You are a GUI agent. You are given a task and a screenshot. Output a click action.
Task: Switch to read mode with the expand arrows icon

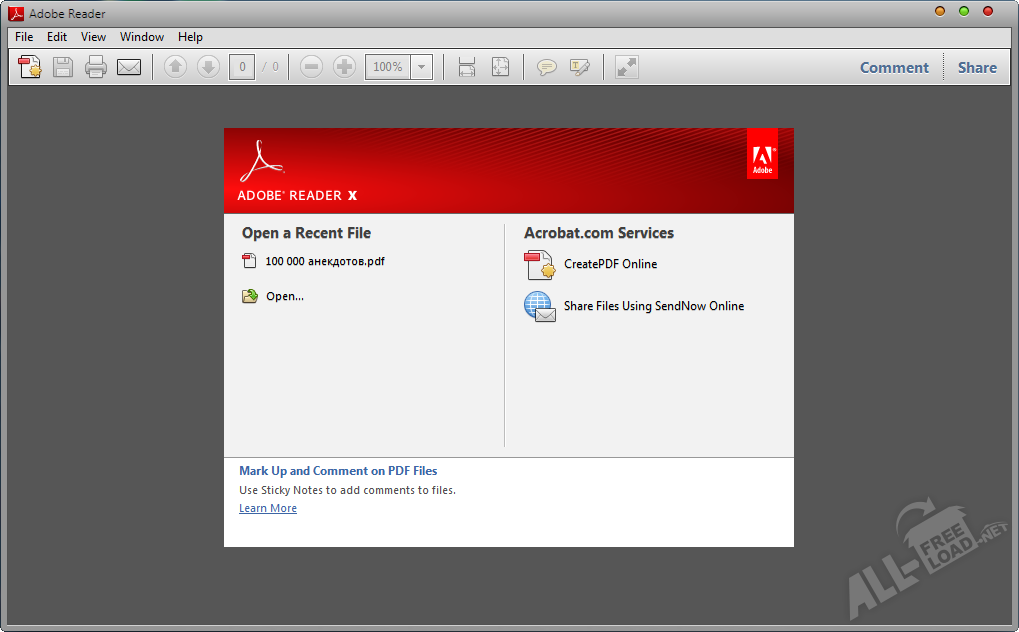627,67
